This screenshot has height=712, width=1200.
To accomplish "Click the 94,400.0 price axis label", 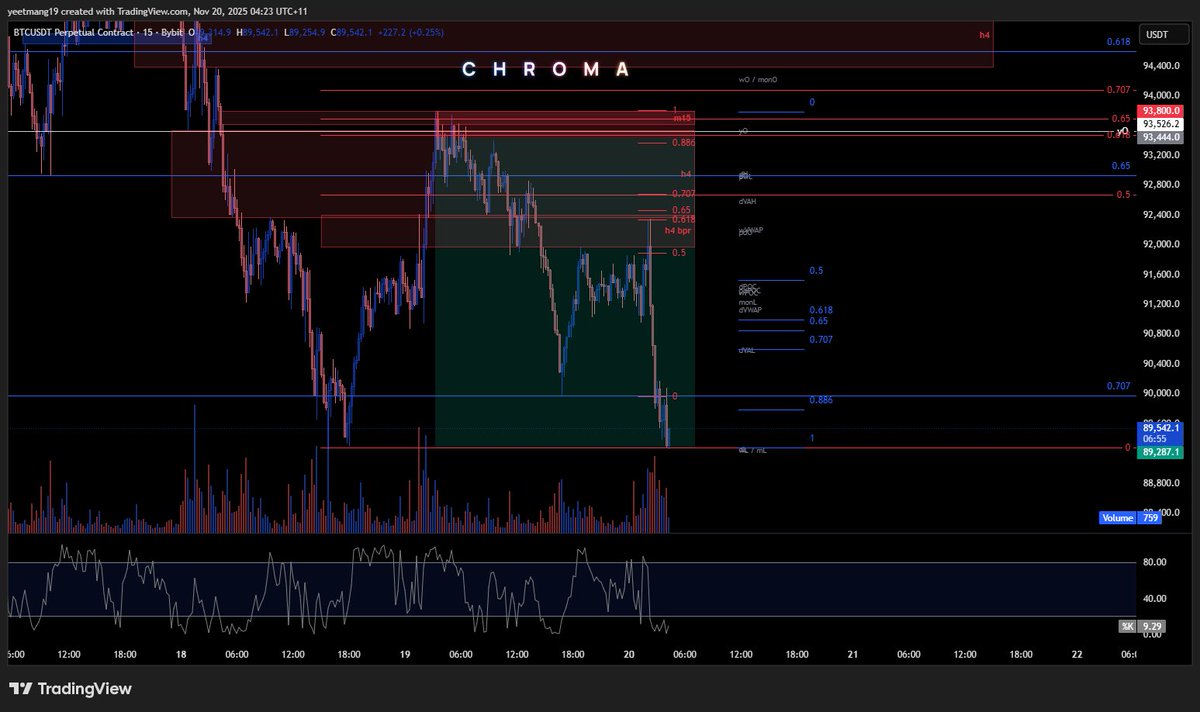I will (1161, 66).
